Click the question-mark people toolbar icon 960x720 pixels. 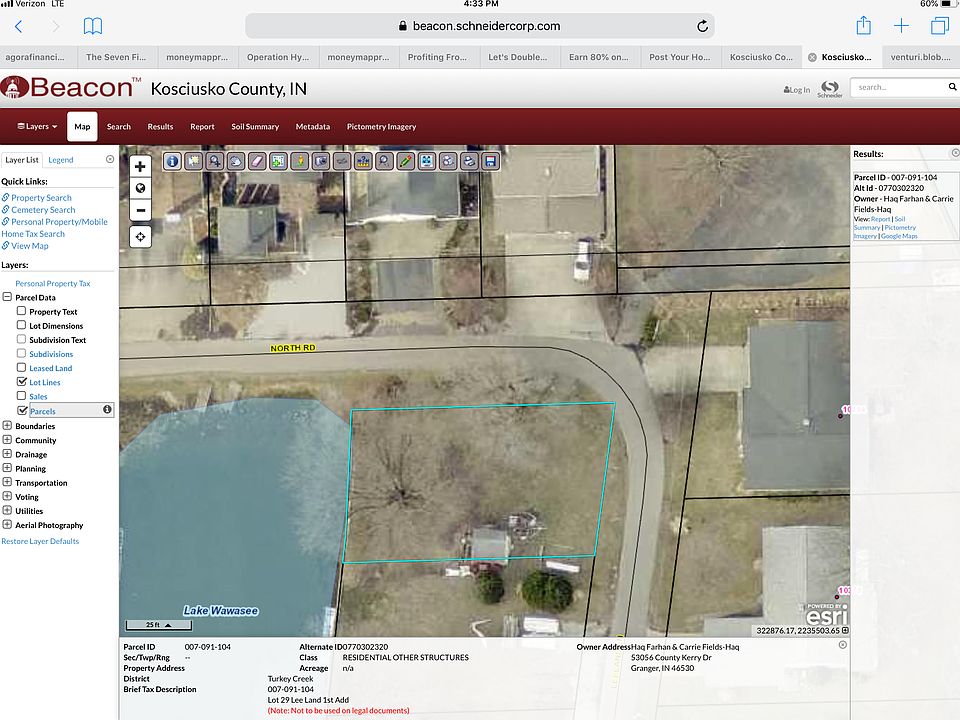[363, 161]
